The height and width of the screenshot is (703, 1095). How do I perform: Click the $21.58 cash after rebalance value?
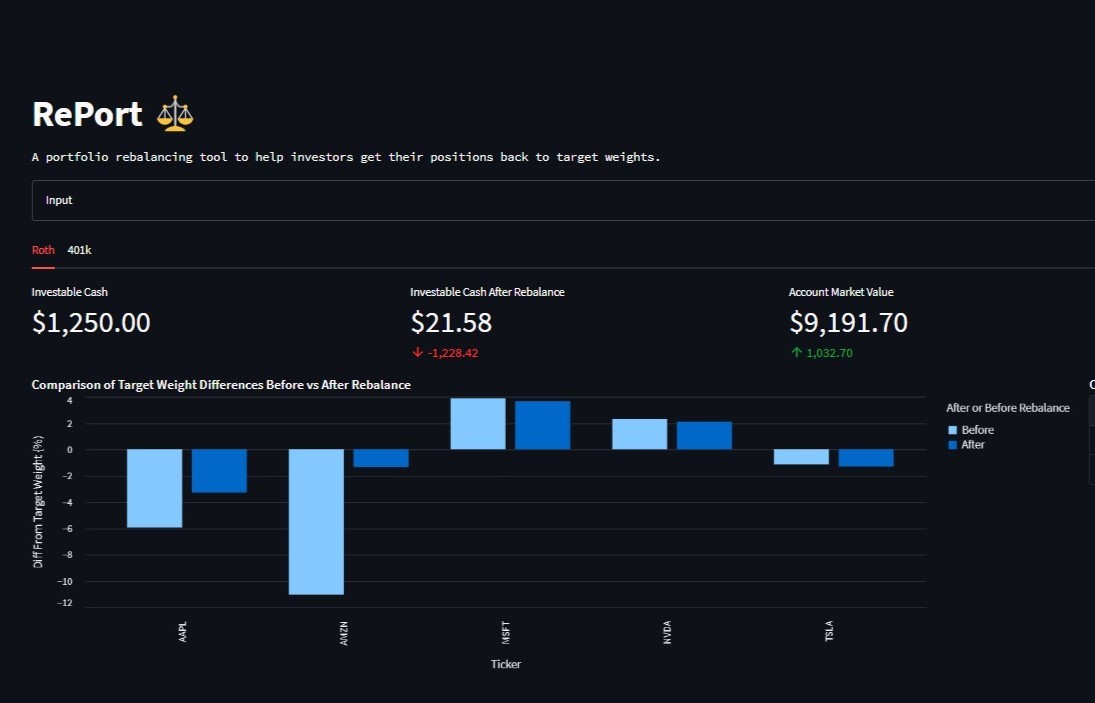(451, 323)
